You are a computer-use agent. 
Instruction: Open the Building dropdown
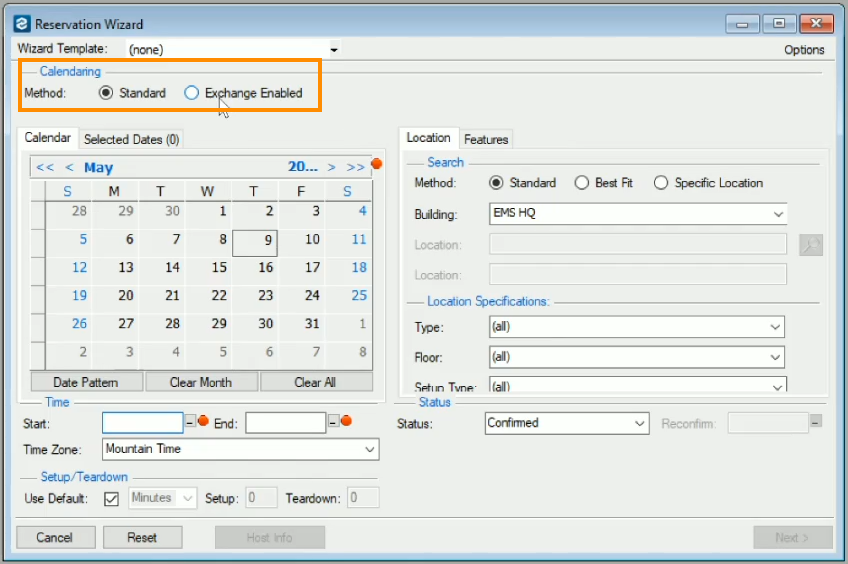[x=778, y=214]
